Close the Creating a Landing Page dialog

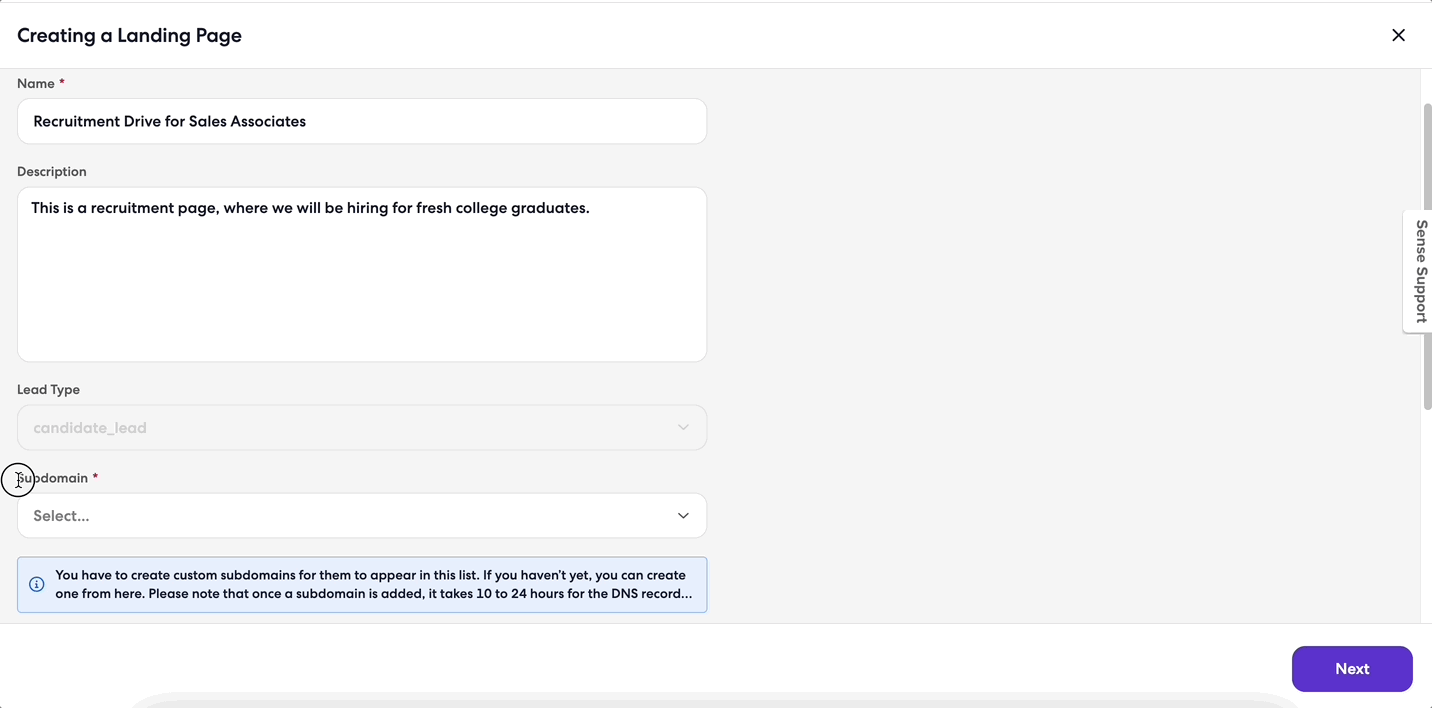1398,35
